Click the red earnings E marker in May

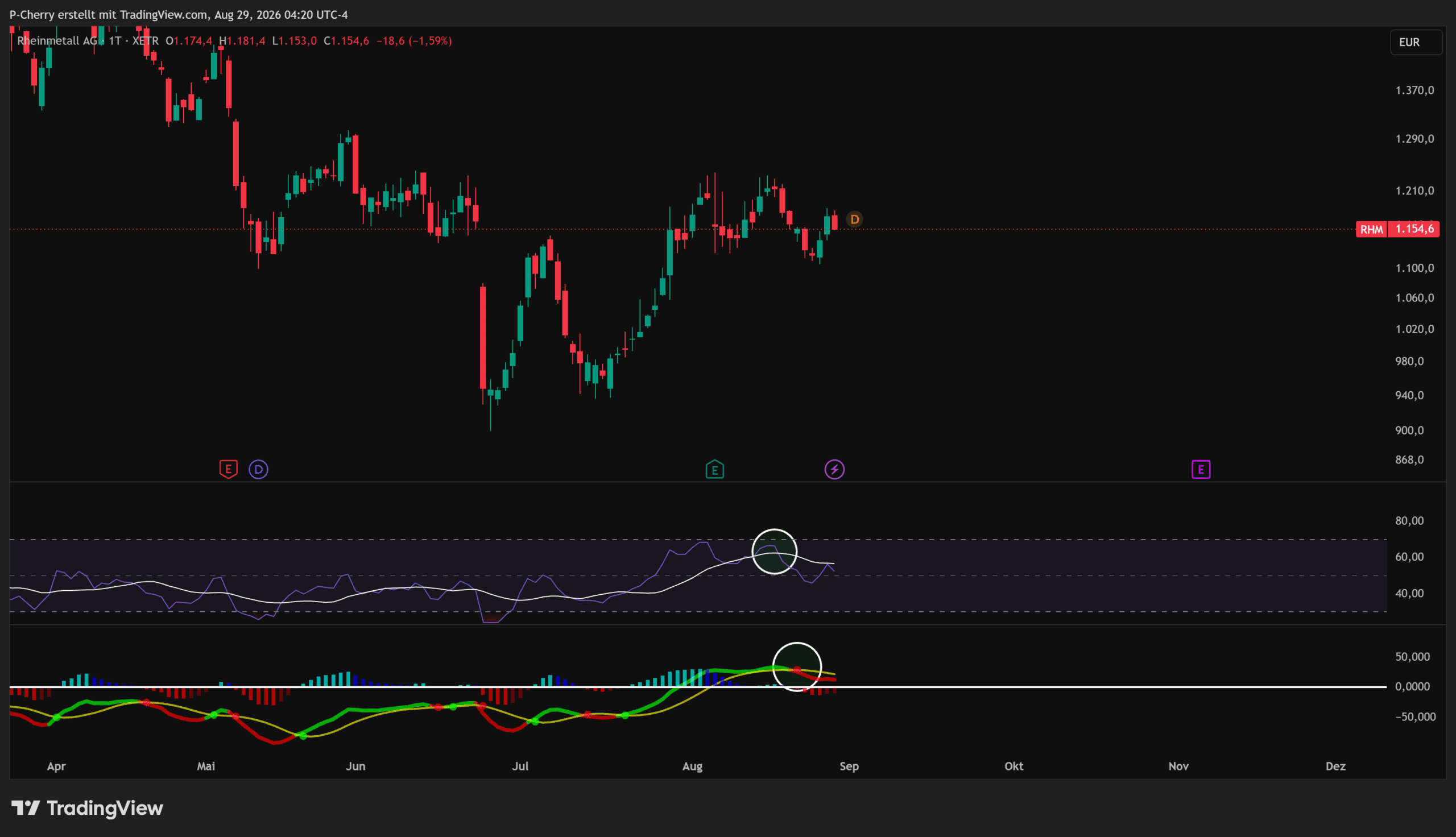tap(228, 469)
